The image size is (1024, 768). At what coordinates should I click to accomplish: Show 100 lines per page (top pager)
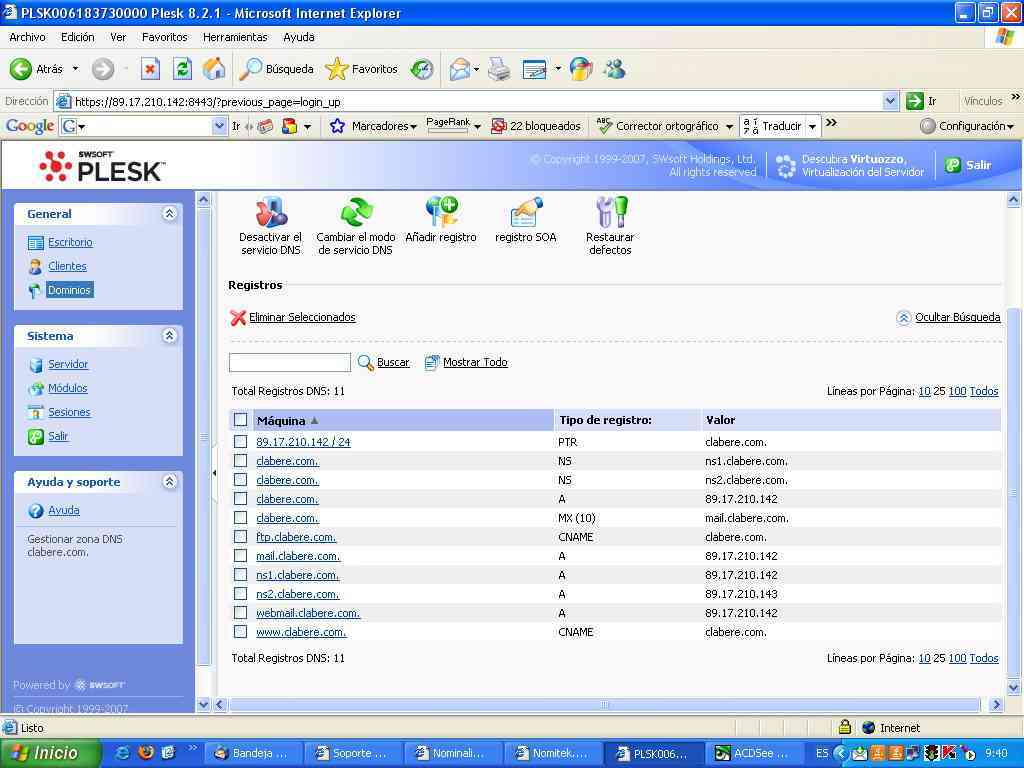[x=957, y=391]
